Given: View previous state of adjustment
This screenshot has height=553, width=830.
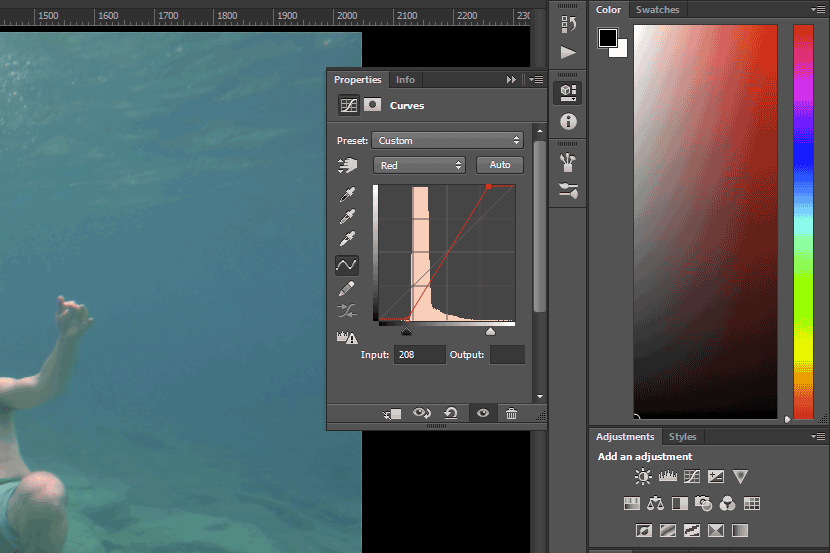Looking at the screenshot, I should 422,413.
